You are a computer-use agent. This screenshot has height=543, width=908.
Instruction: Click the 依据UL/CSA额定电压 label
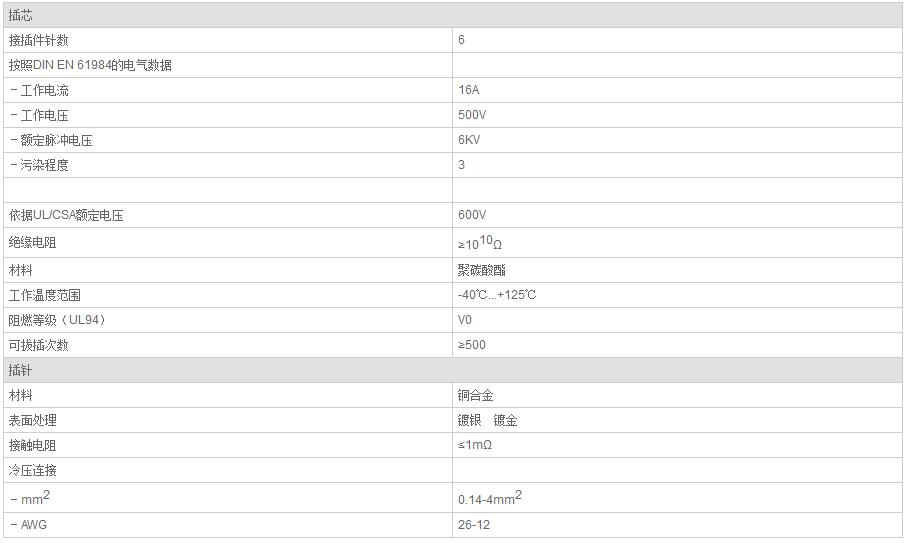click(x=66, y=215)
